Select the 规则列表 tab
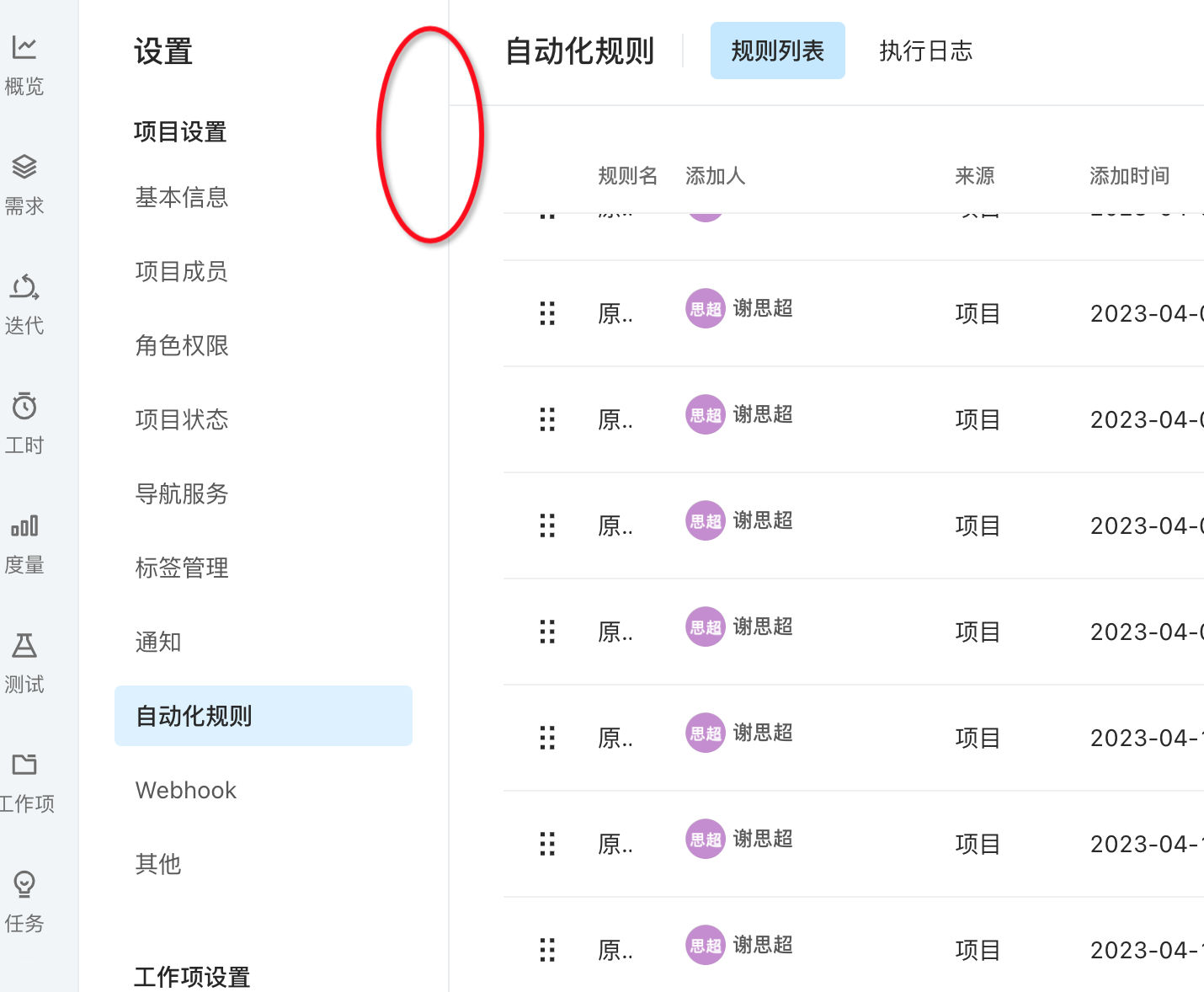This screenshot has height=992, width=1204. coord(776,51)
